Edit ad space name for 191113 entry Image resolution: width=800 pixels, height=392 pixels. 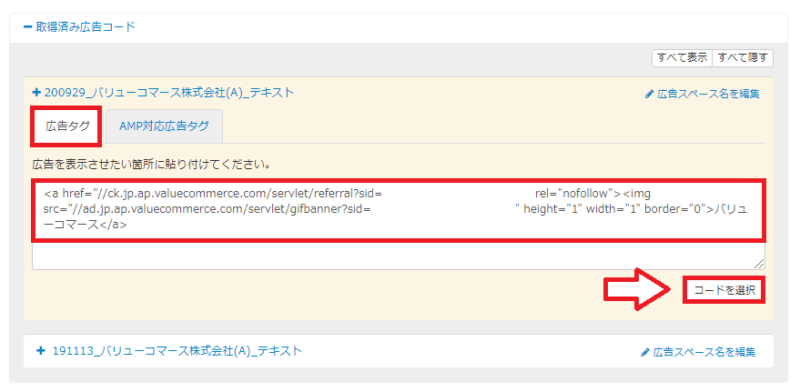coord(698,352)
